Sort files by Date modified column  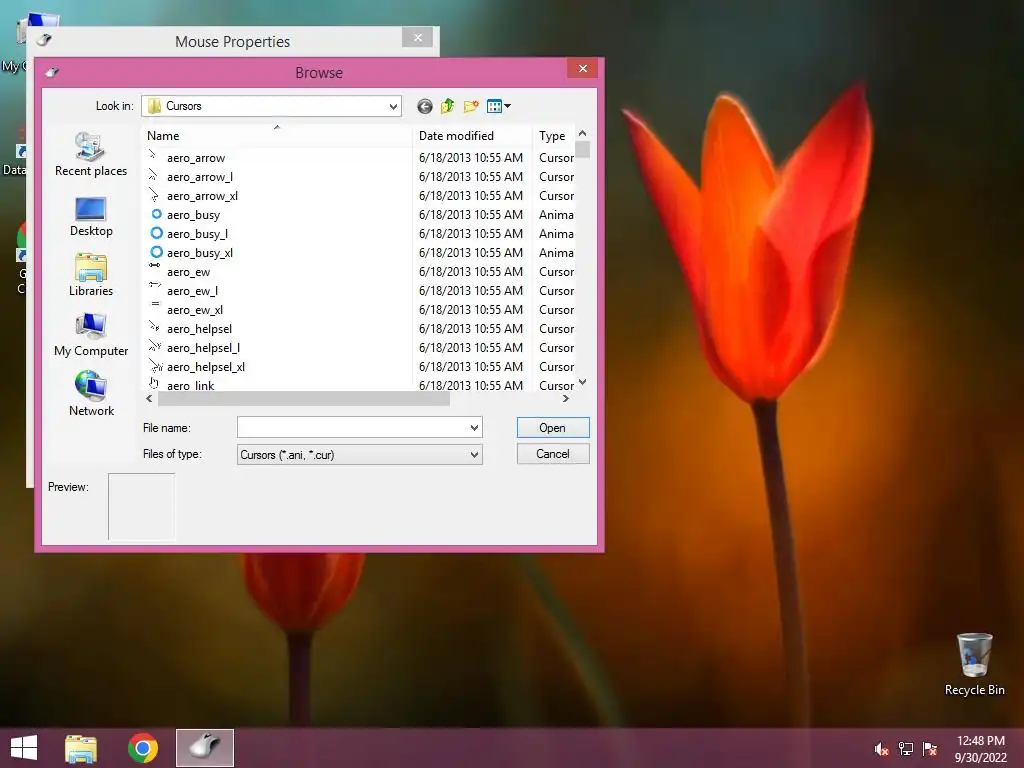pyautogui.click(x=473, y=136)
